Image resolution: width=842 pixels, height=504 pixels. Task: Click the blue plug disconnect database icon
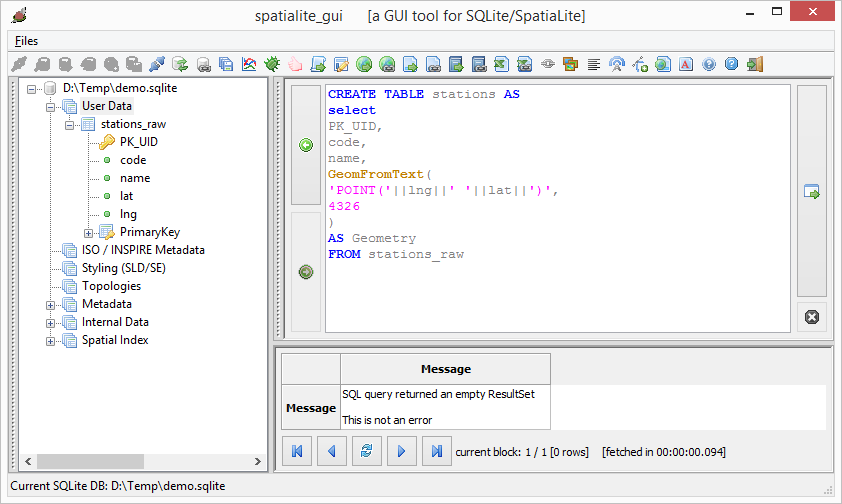157,64
